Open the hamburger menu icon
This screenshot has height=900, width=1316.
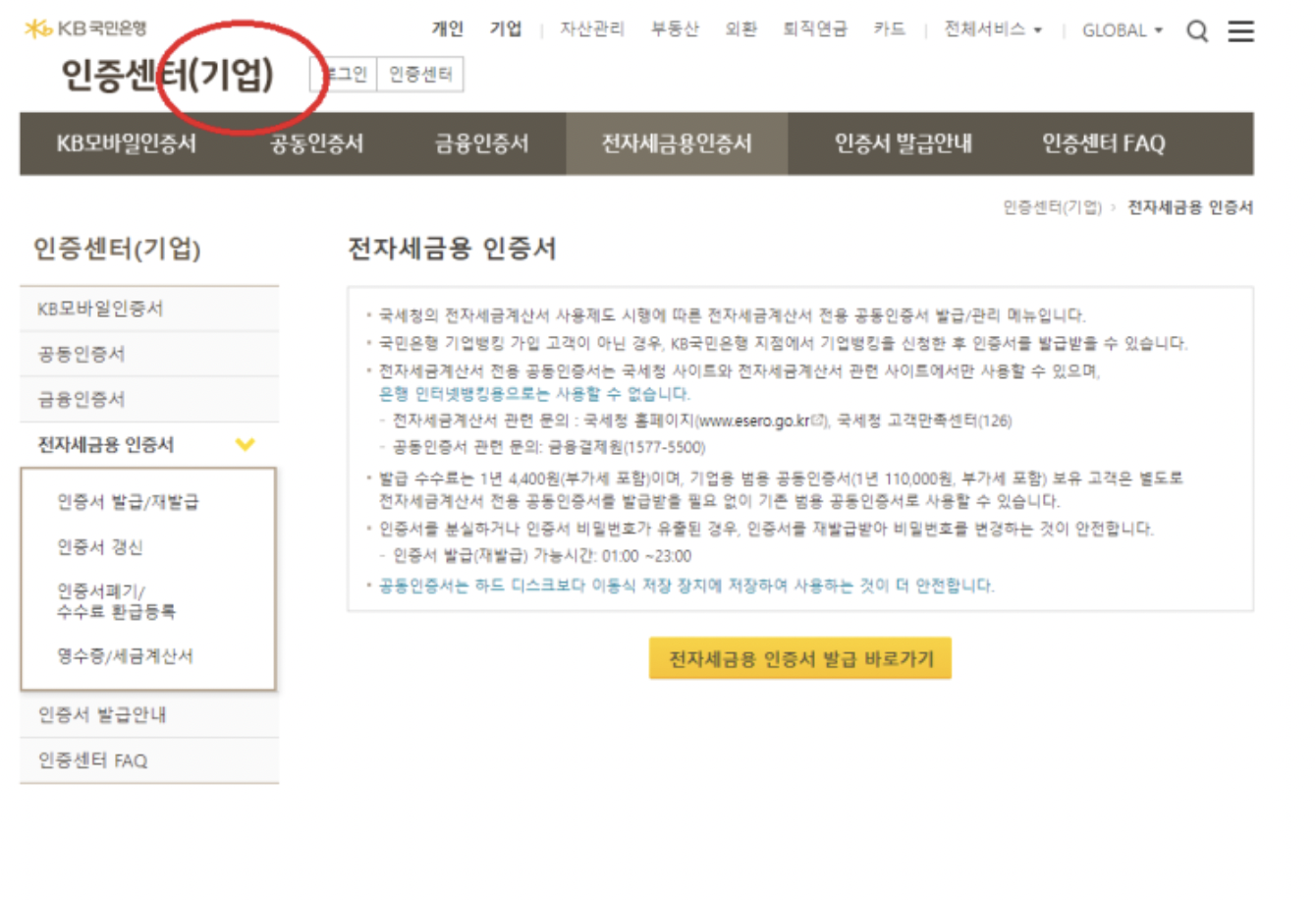[1240, 30]
